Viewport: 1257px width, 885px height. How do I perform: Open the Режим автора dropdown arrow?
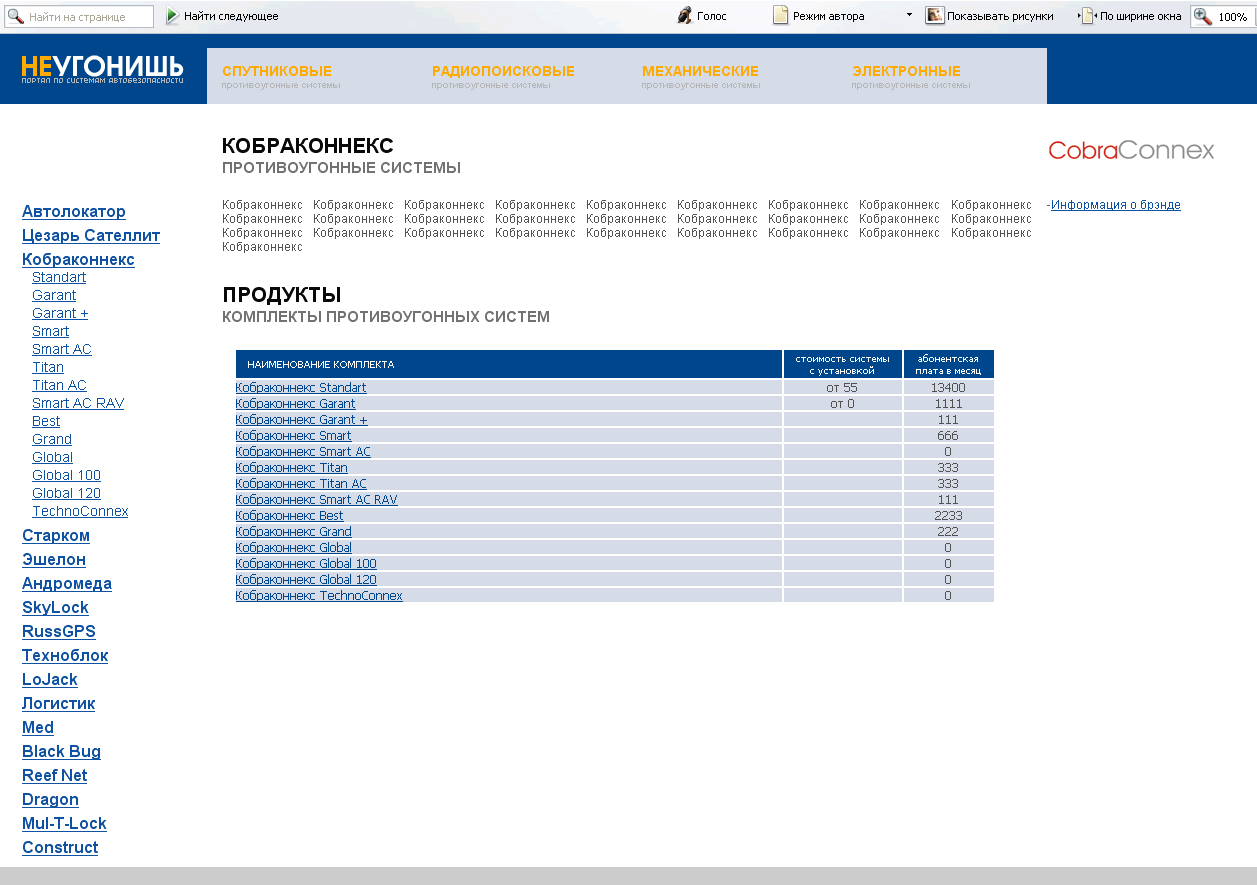(x=909, y=15)
